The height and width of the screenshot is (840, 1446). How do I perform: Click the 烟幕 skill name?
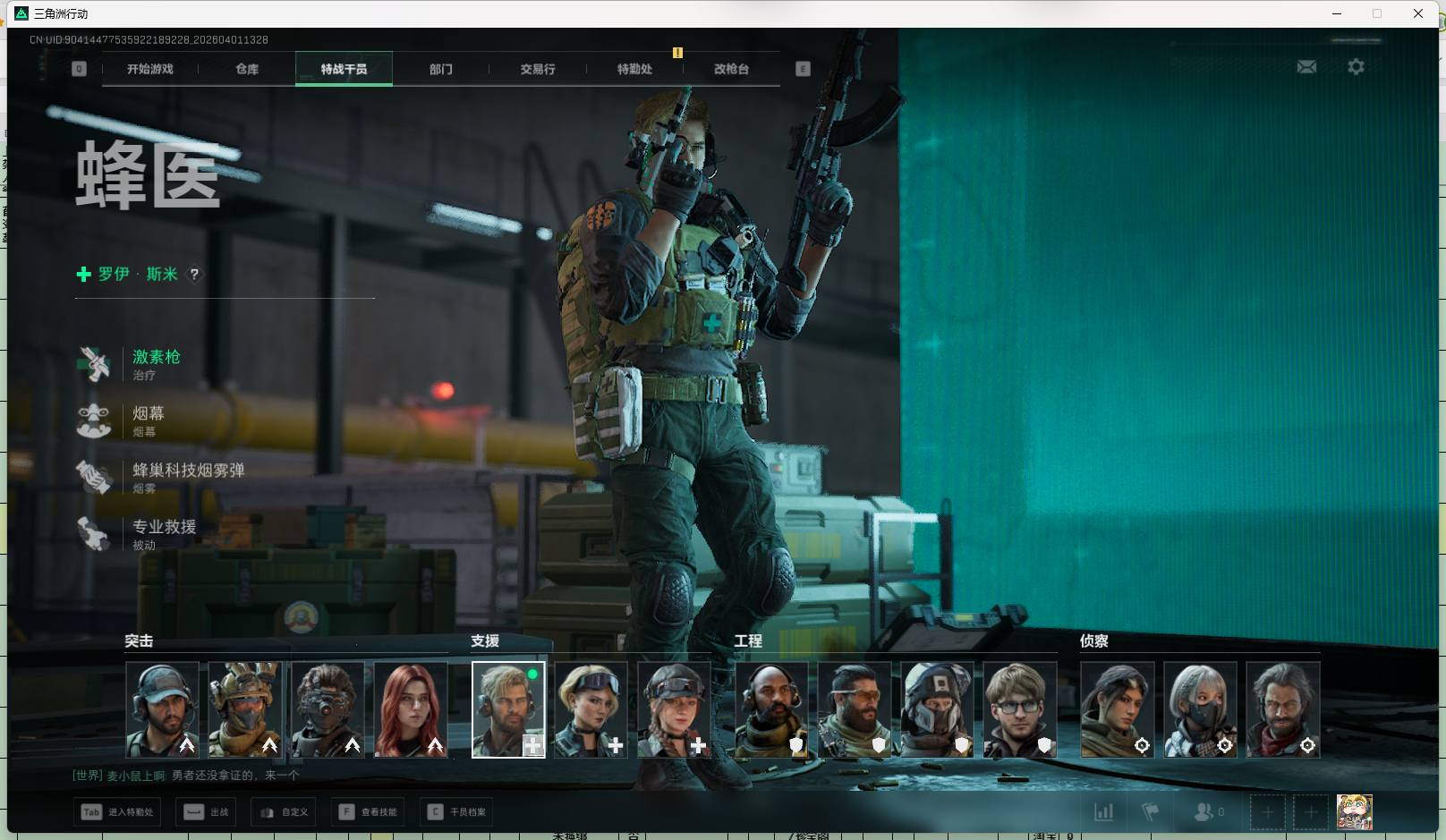pyautogui.click(x=149, y=413)
